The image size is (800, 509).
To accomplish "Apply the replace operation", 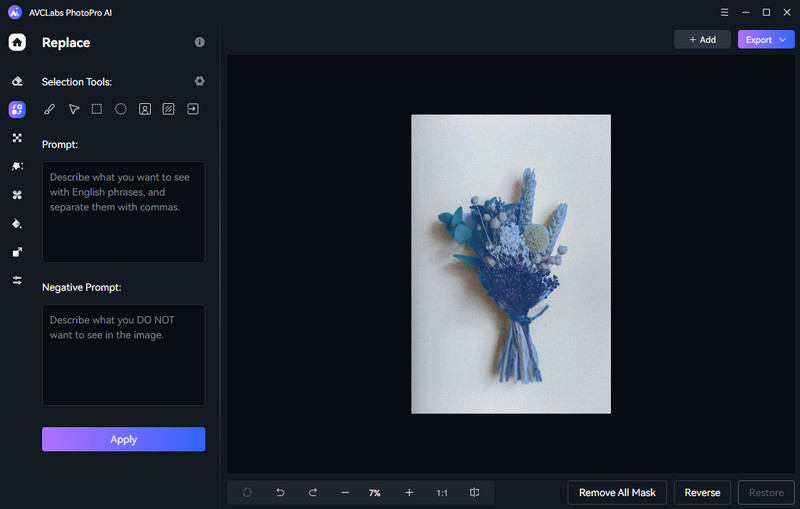I will tap(123, 439).
